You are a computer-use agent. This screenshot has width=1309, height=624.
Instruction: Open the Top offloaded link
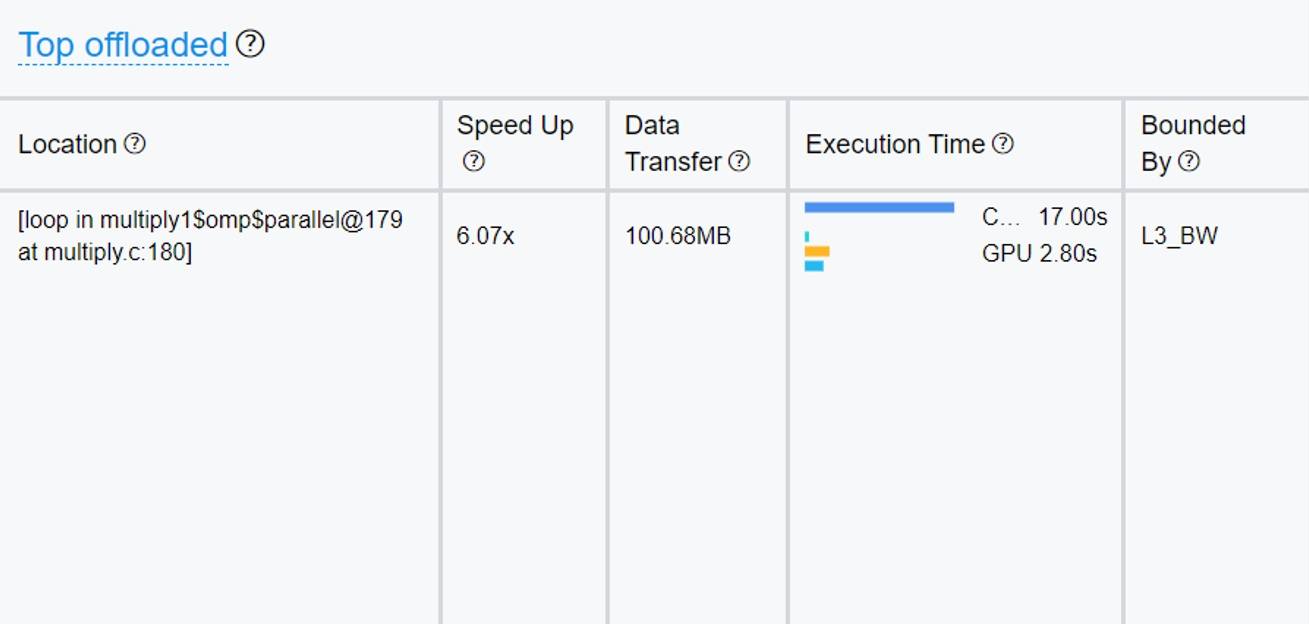point(123,45)
